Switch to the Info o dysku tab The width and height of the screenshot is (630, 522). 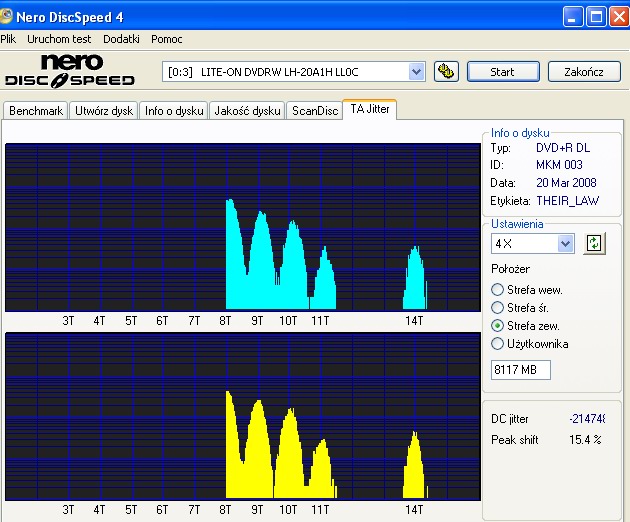coord(174,111)
